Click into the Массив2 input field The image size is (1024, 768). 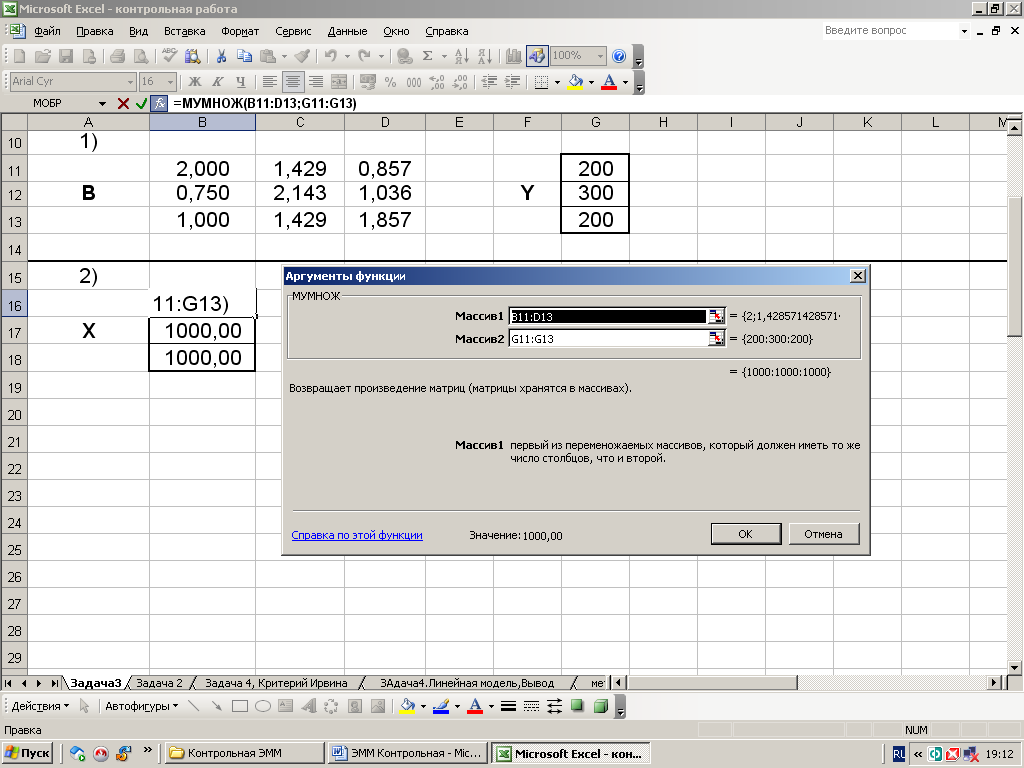(x=607, y=339)
